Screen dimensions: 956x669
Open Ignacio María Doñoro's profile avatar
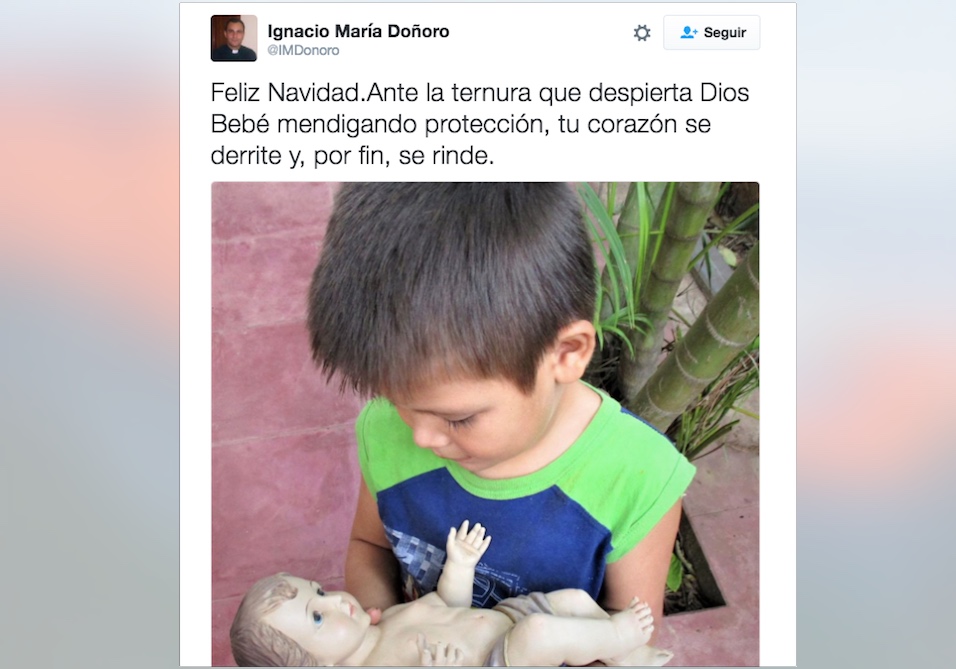(x=234, y=38)
